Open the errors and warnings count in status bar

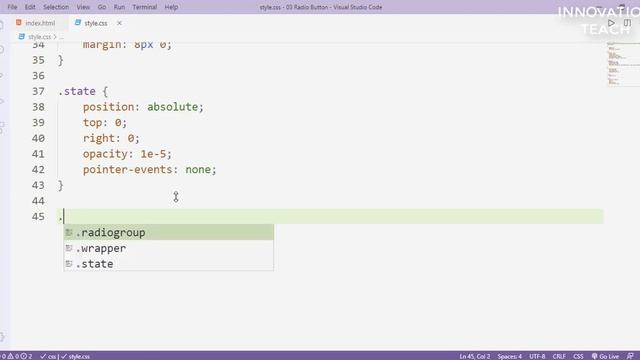(x=17, y=356)
